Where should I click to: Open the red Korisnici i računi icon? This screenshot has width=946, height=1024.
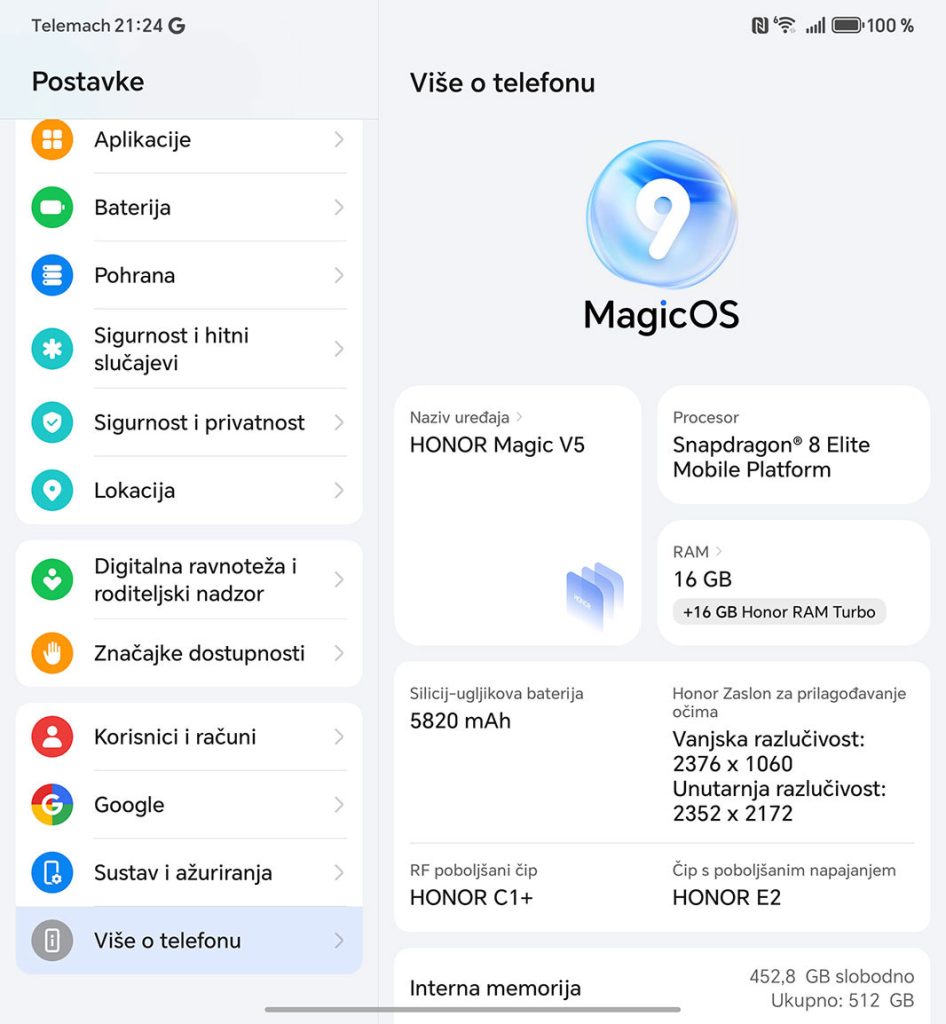52,737
